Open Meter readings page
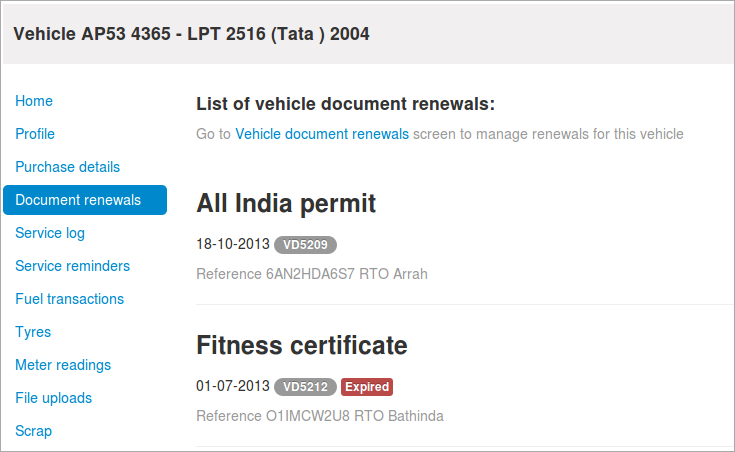 click(63, 365)
